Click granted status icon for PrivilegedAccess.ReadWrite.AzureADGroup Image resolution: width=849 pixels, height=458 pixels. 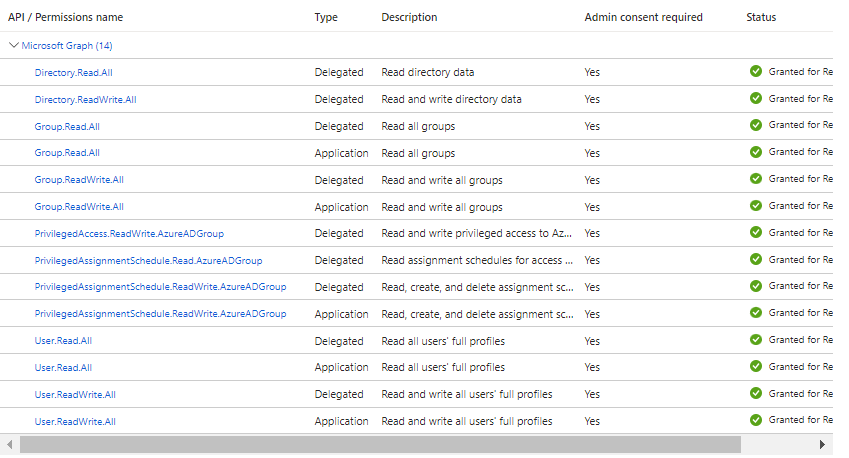(756, 232)
